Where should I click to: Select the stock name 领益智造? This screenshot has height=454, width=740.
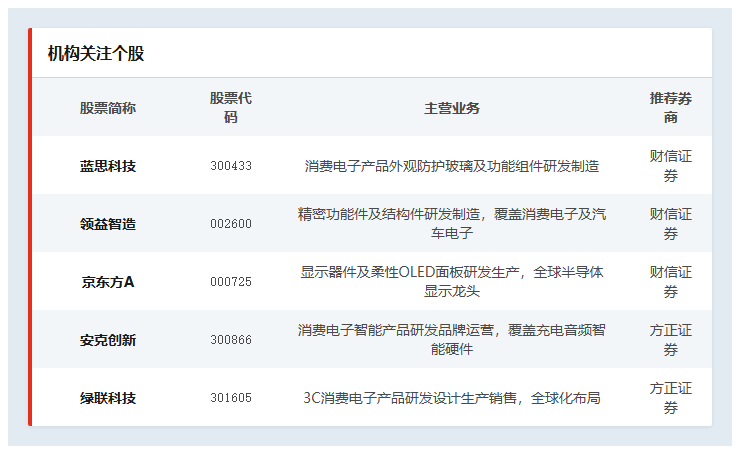108,224
